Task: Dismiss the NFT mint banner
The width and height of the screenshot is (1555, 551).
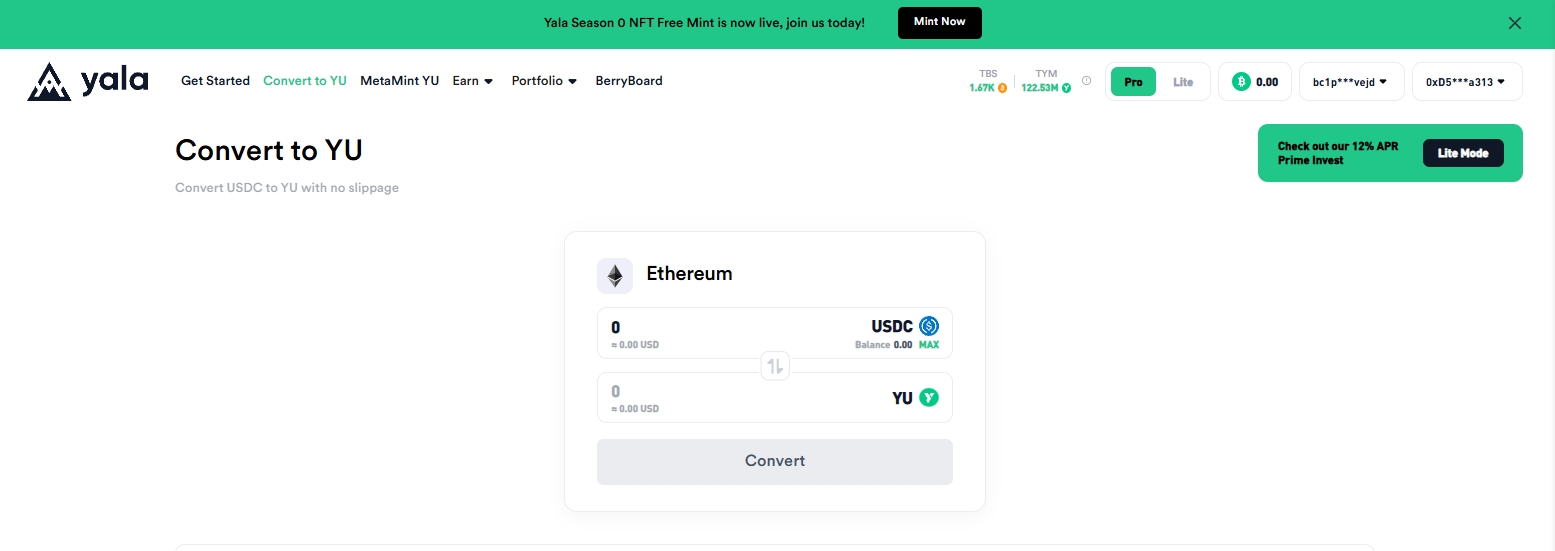Action: tap(1515, 23)
